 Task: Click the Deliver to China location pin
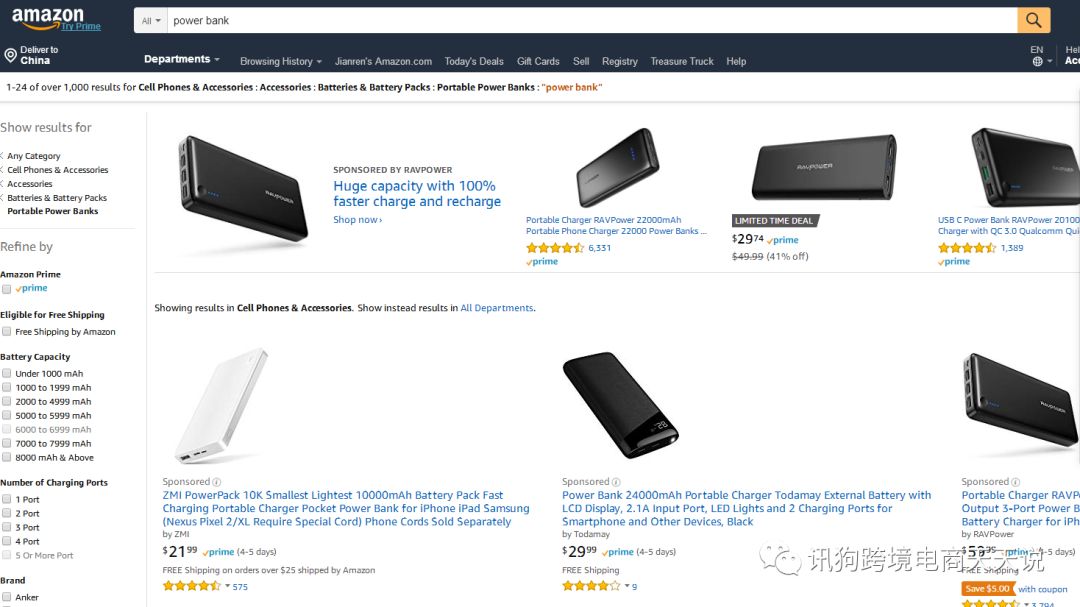click(10, 56)
